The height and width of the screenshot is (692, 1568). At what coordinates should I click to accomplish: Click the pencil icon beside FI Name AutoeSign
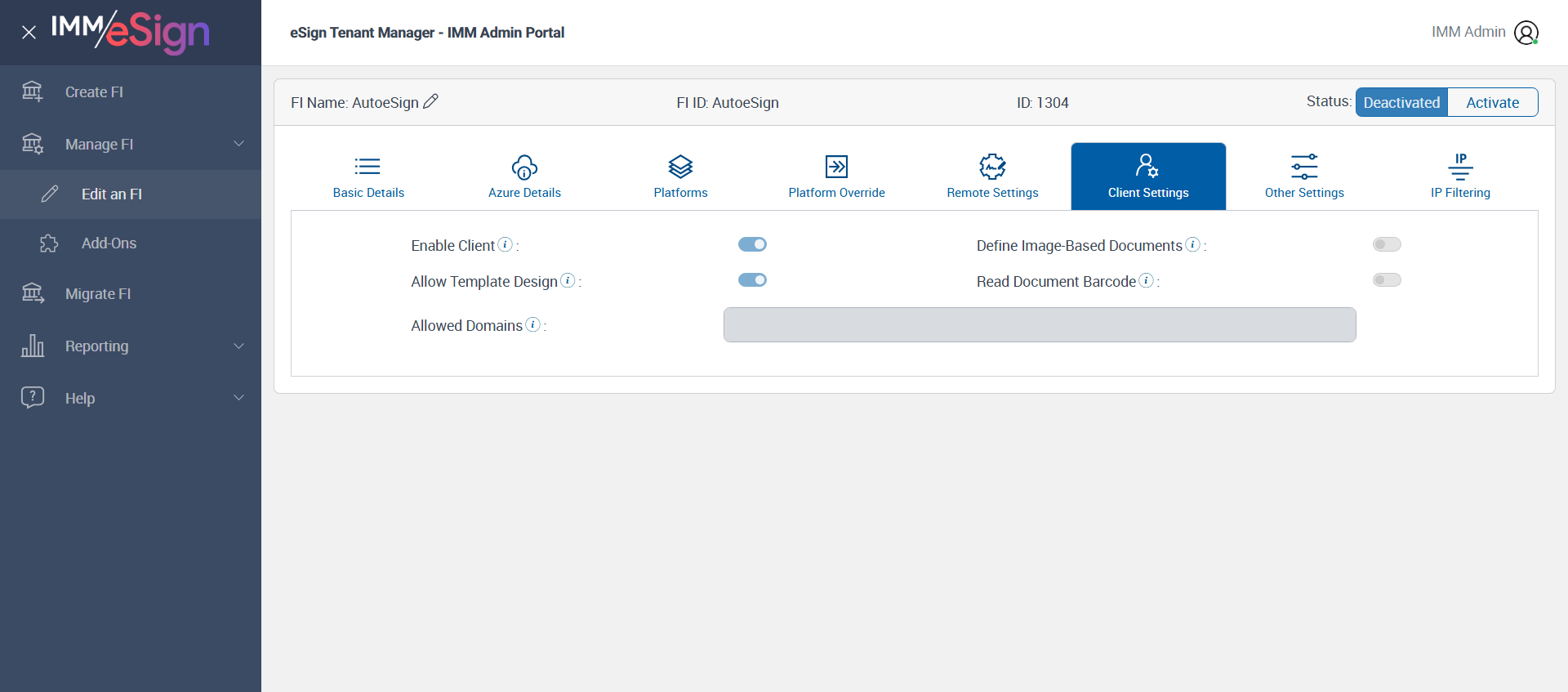[431, 101]
